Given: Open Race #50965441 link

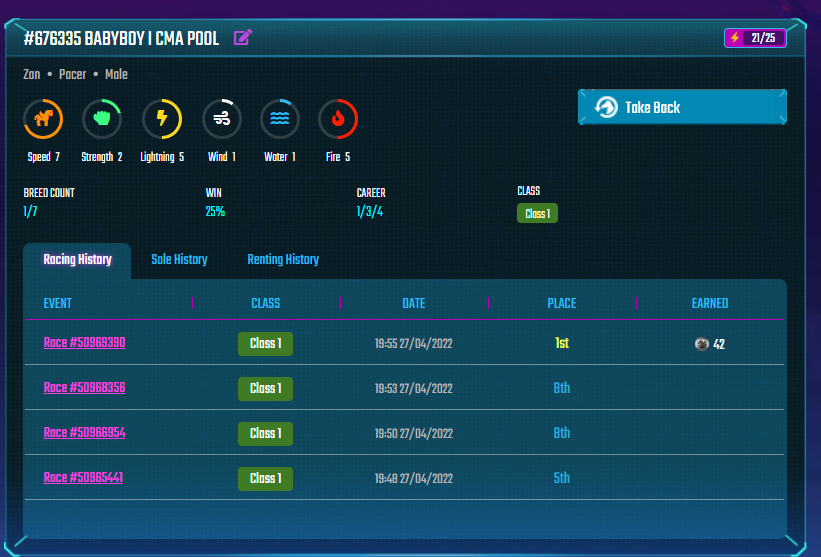Looking at the screenshot, I should pyautogui.click(x=83, y=478).
